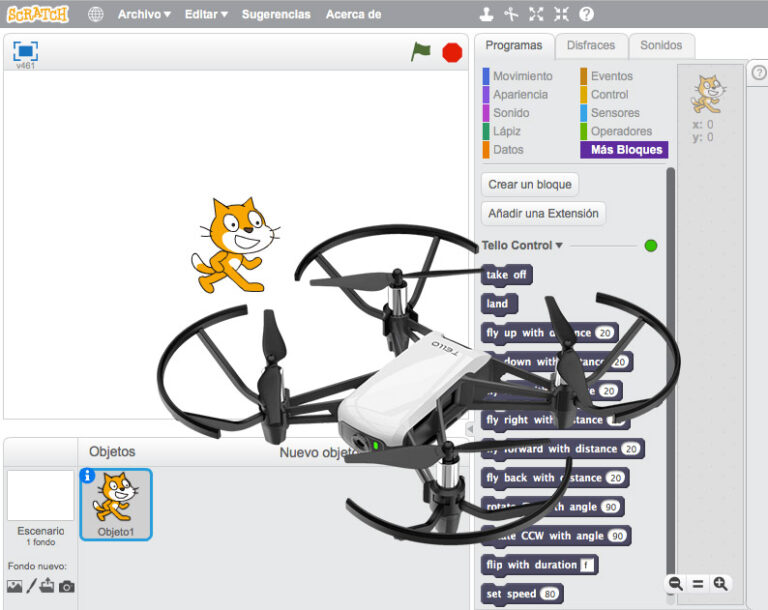This screenshot has width=768, height=610.
Task: Zoom in the scripts area
Action: point(720,584)
